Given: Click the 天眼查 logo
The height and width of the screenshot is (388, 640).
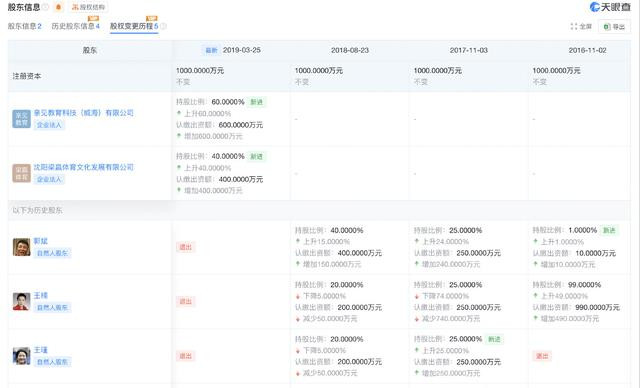Looking at the screenshot, I should click(x=611, y=7).
